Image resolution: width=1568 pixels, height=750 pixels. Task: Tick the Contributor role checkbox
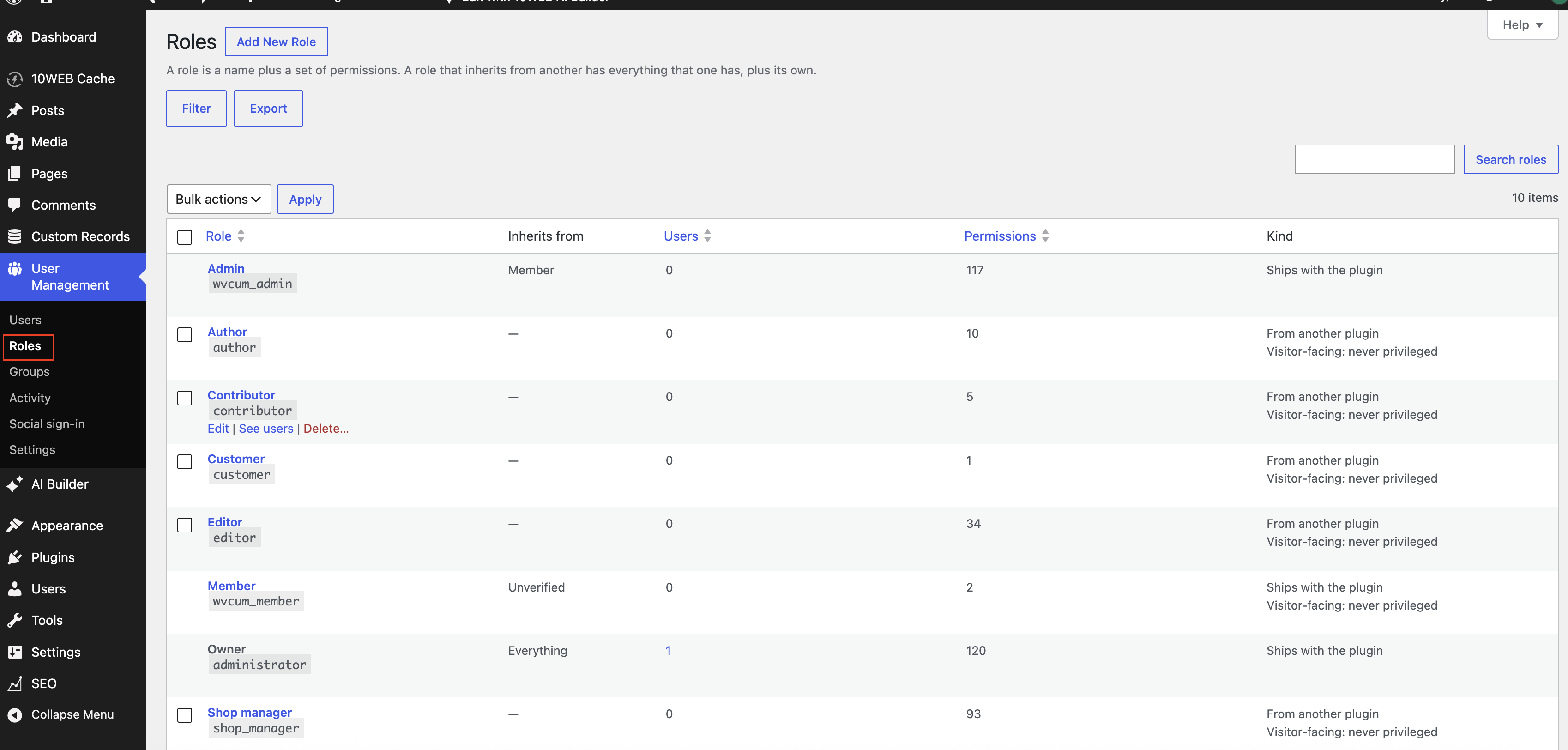184,398
